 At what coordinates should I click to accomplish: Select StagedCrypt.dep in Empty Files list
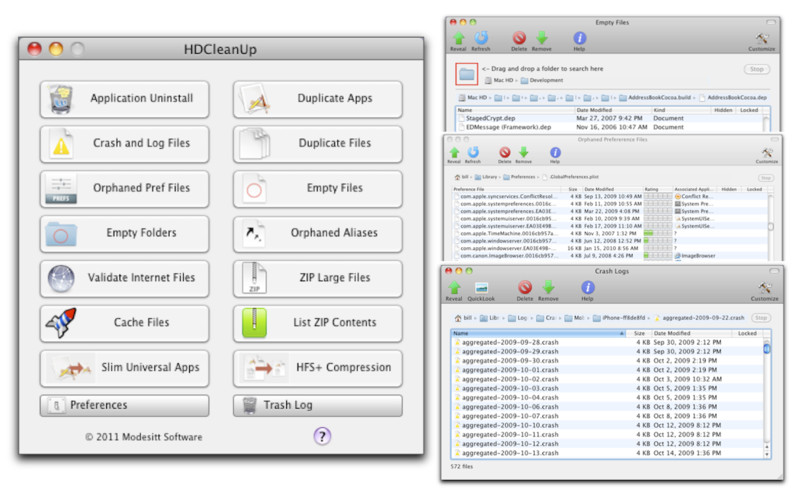click(x=609, y=118)
